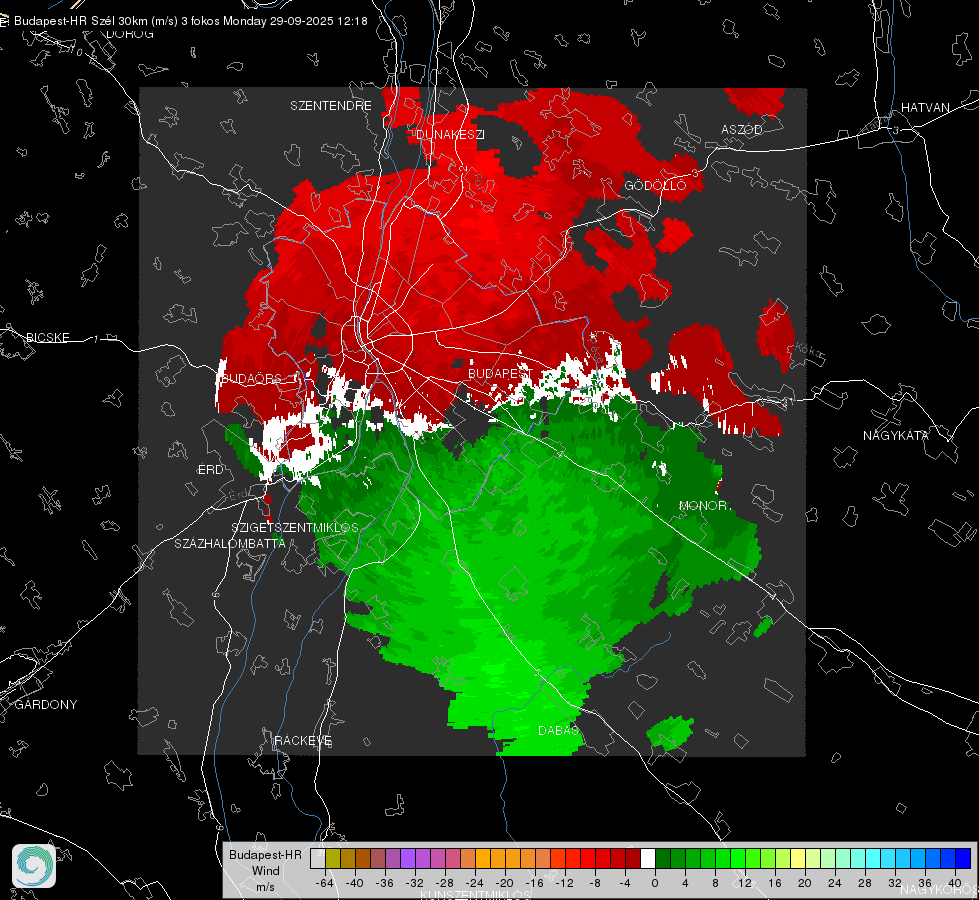The width and height of the screenshot is (979, 900).
Task: Click the -64 legend value
Action: (x=325, y=883)
